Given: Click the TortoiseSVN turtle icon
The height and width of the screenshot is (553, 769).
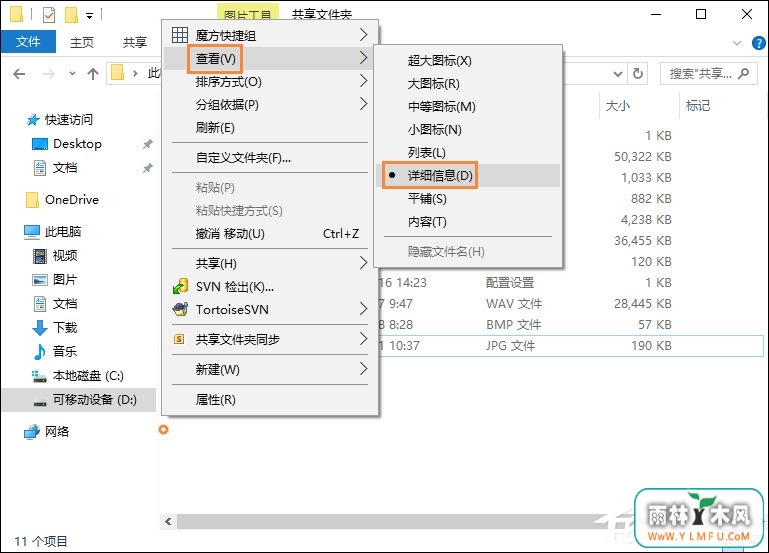Looking at the screenshot, I should pos(180,309).
